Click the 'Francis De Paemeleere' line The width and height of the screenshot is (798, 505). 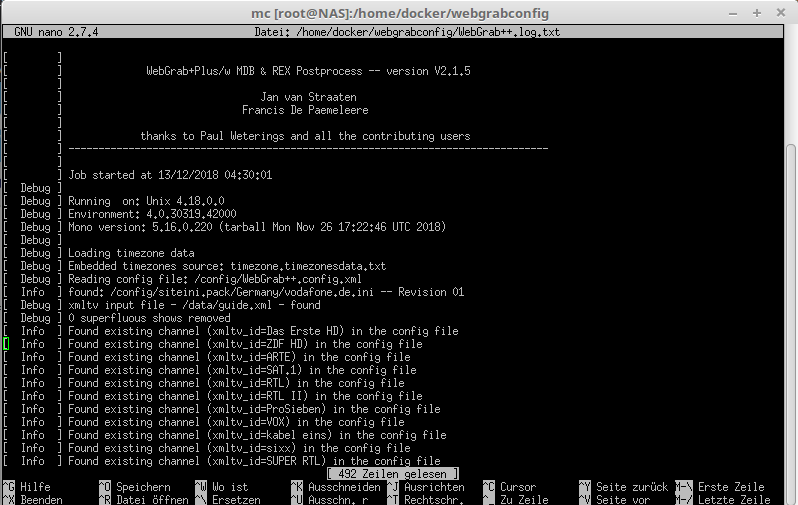pyautogui.click(x=305, y=110)
